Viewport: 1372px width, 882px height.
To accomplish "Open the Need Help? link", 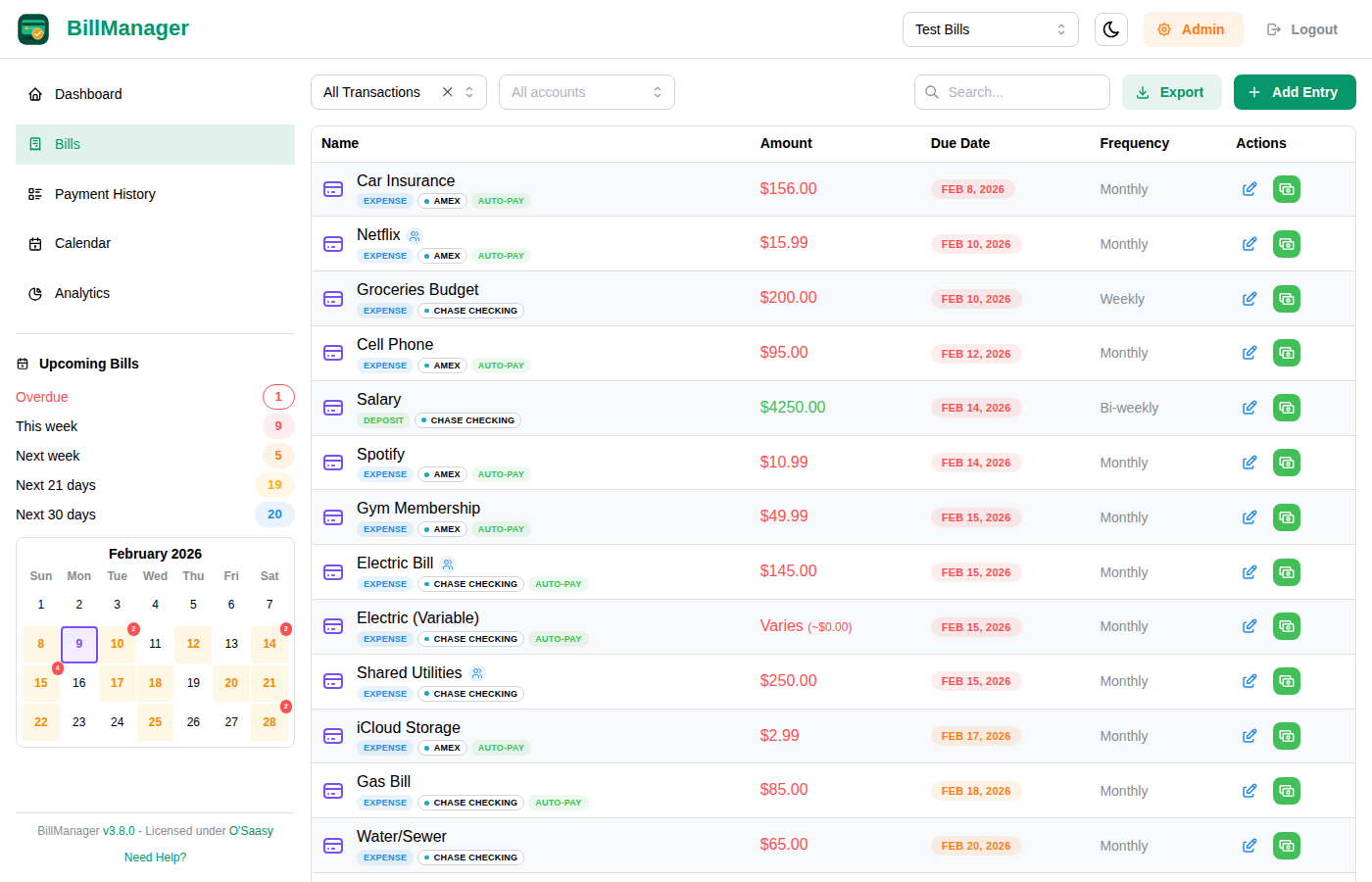I will click(155, 857).
